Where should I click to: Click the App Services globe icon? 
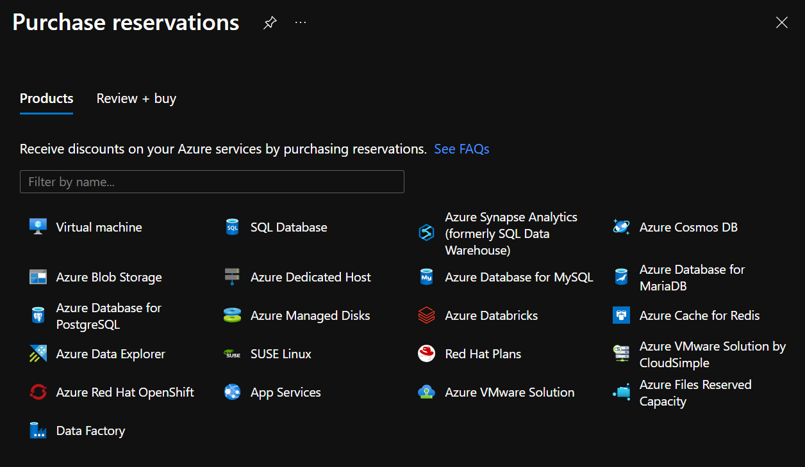232,392
